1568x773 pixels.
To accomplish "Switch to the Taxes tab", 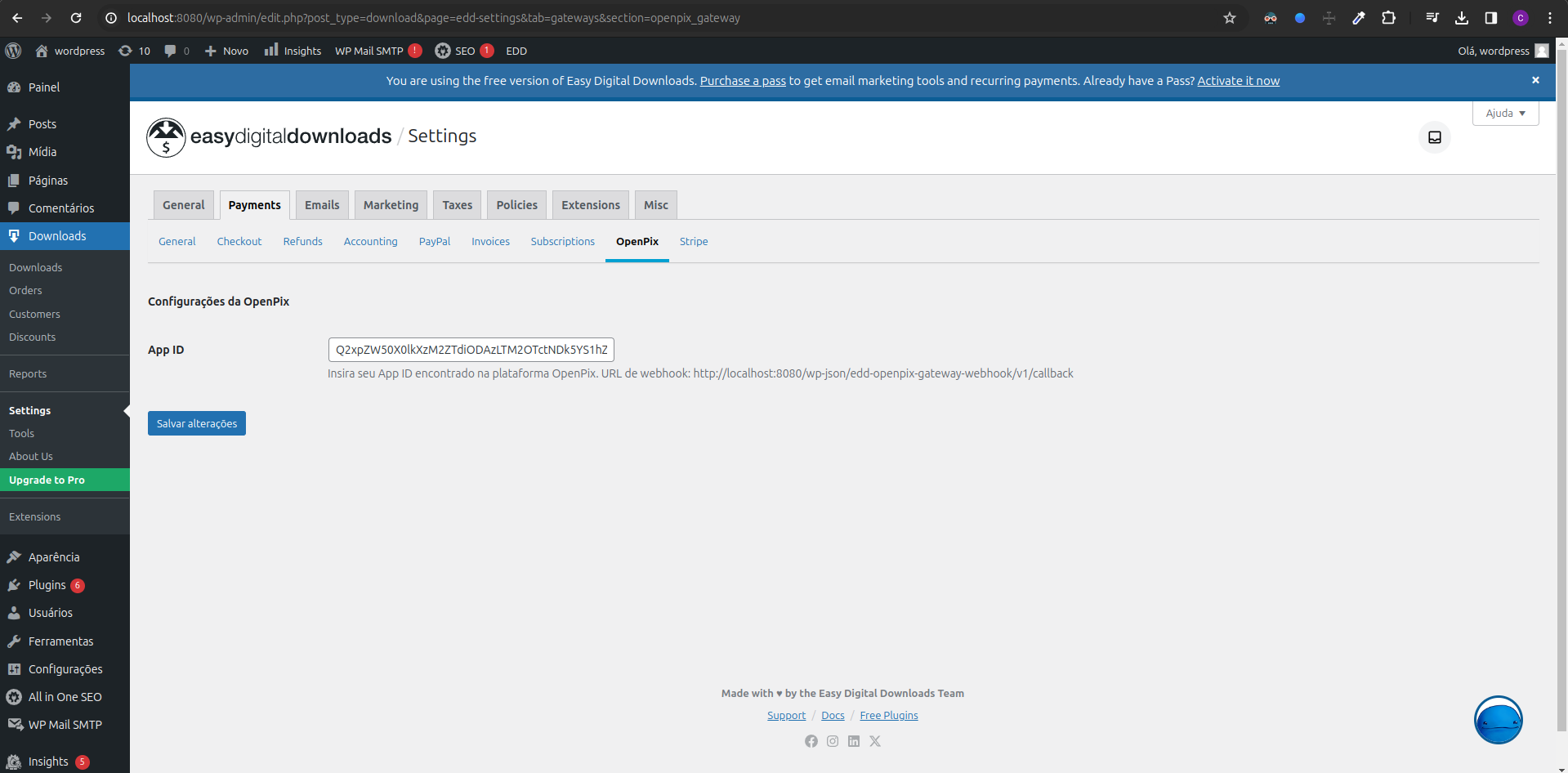I will point(457,204).
